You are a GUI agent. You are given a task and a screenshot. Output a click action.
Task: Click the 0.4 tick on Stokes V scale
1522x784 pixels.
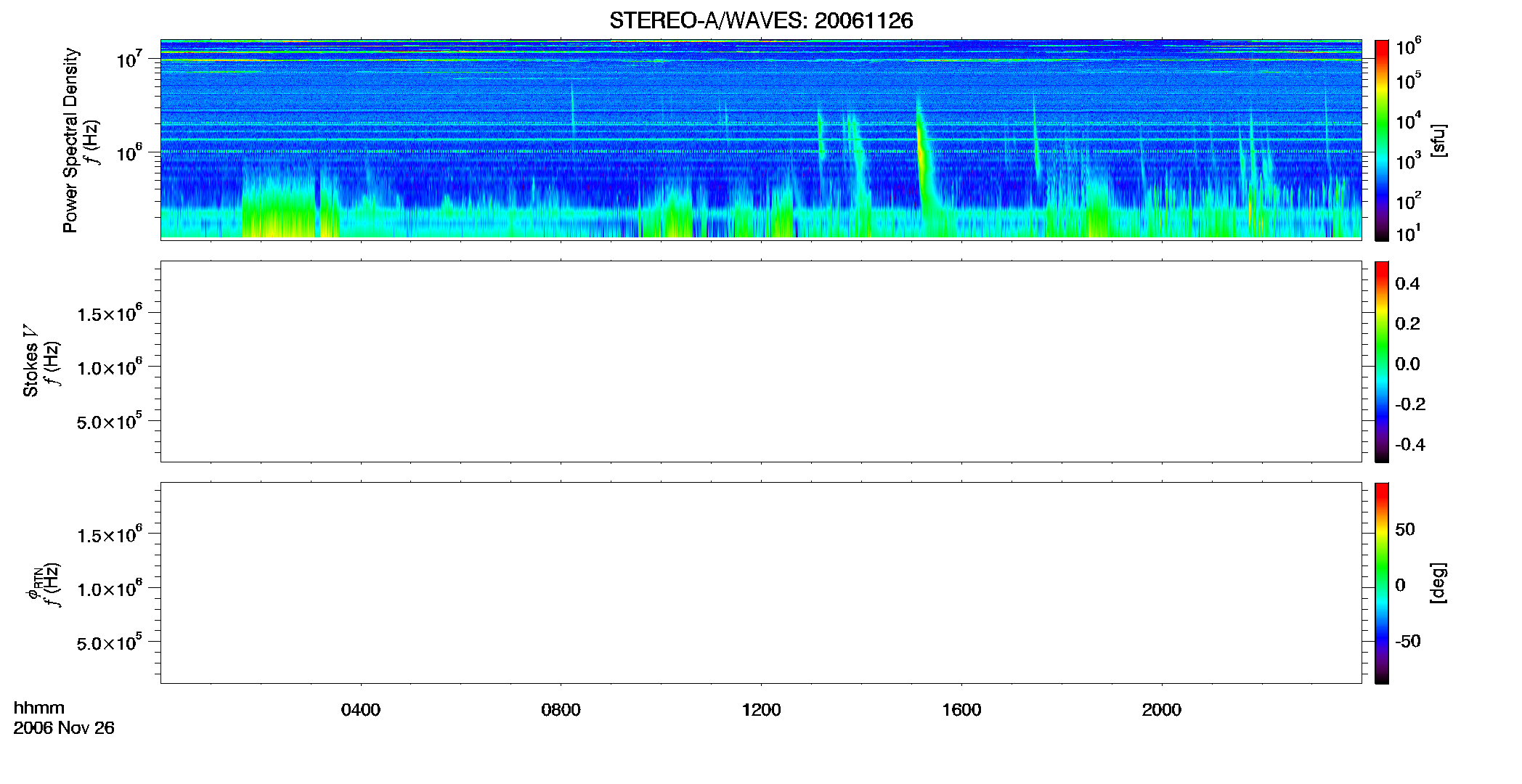[x=1407, y=284]
